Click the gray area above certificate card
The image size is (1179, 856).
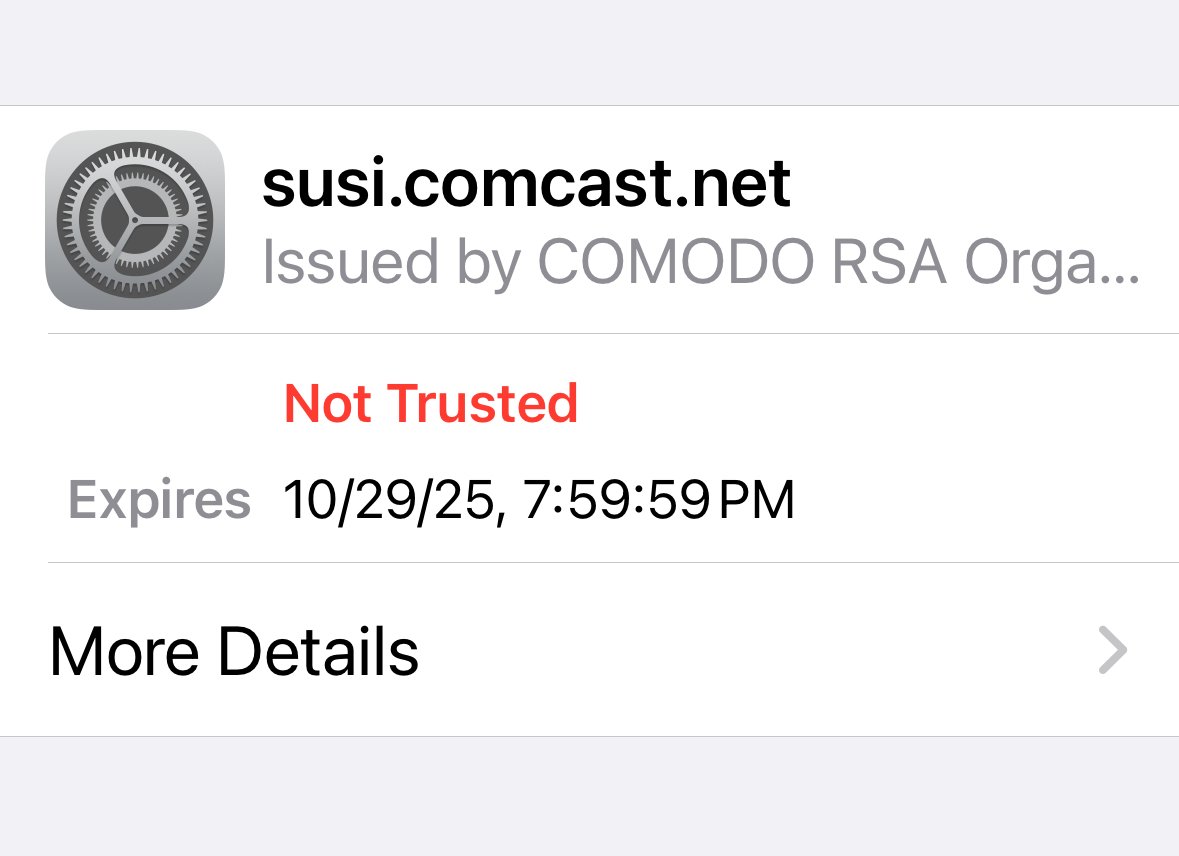590,53
